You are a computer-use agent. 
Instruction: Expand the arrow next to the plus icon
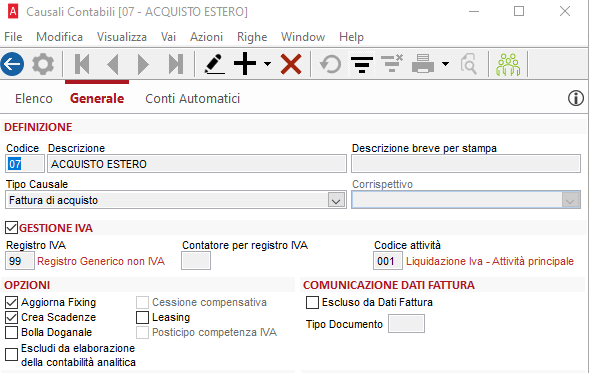click(267, 64)
